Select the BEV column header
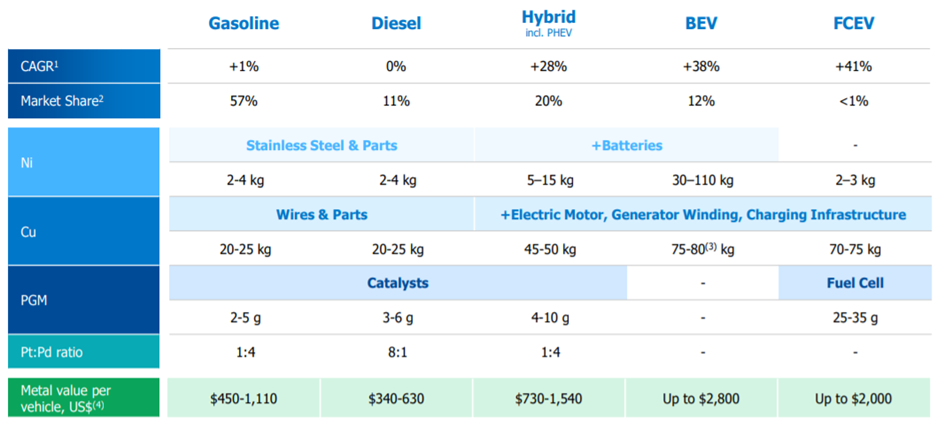The image size is (945, 425). (x=701, y=23)
